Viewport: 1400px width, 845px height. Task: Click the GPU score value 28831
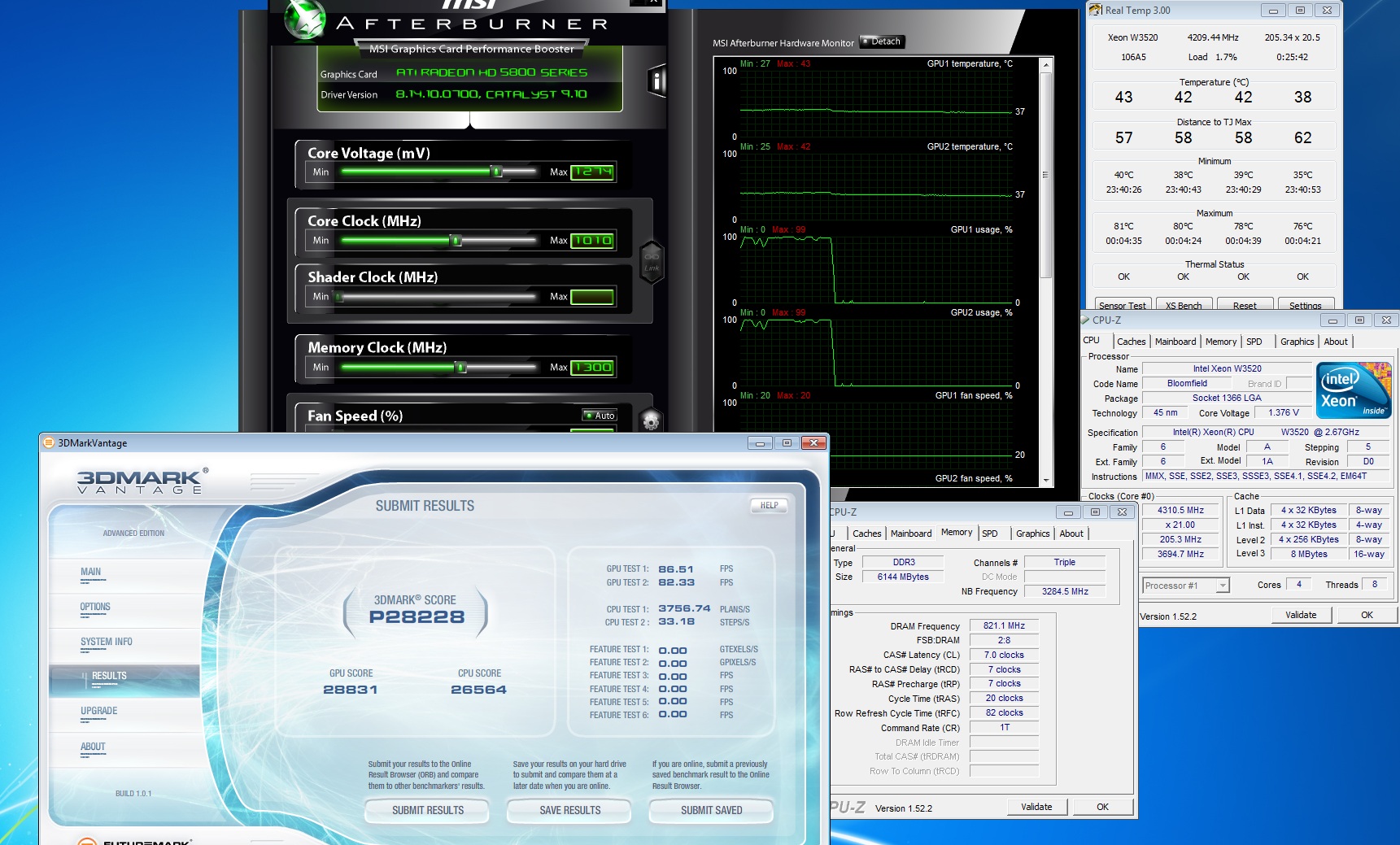click(x=351, y=690)
